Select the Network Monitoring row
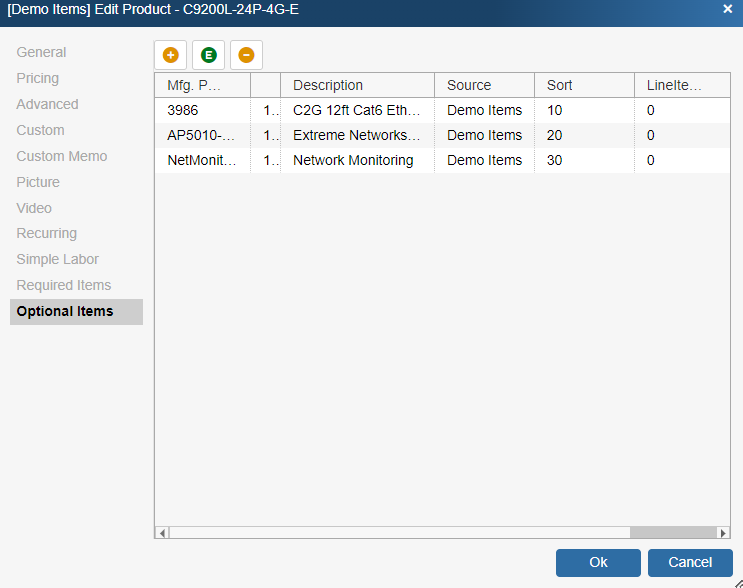Viewport: 743px width, 588px height. (352, 160)
